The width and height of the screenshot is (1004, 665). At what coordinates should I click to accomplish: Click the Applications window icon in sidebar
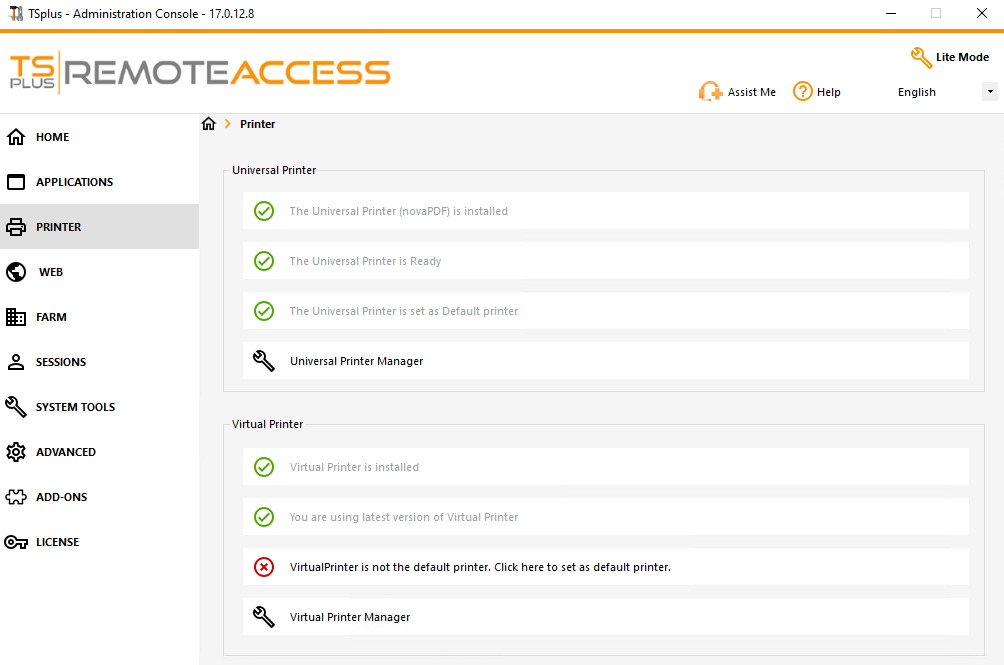tap(15, 181)
